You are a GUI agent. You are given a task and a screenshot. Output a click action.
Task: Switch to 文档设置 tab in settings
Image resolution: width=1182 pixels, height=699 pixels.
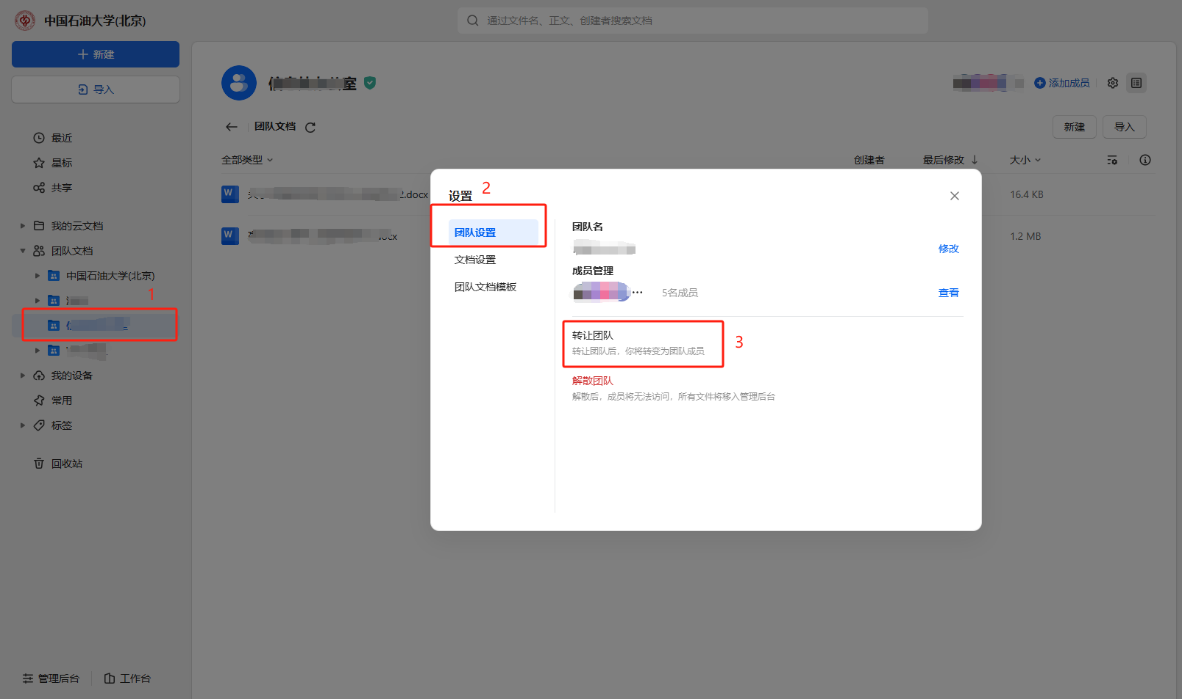(x=475, y=260)
